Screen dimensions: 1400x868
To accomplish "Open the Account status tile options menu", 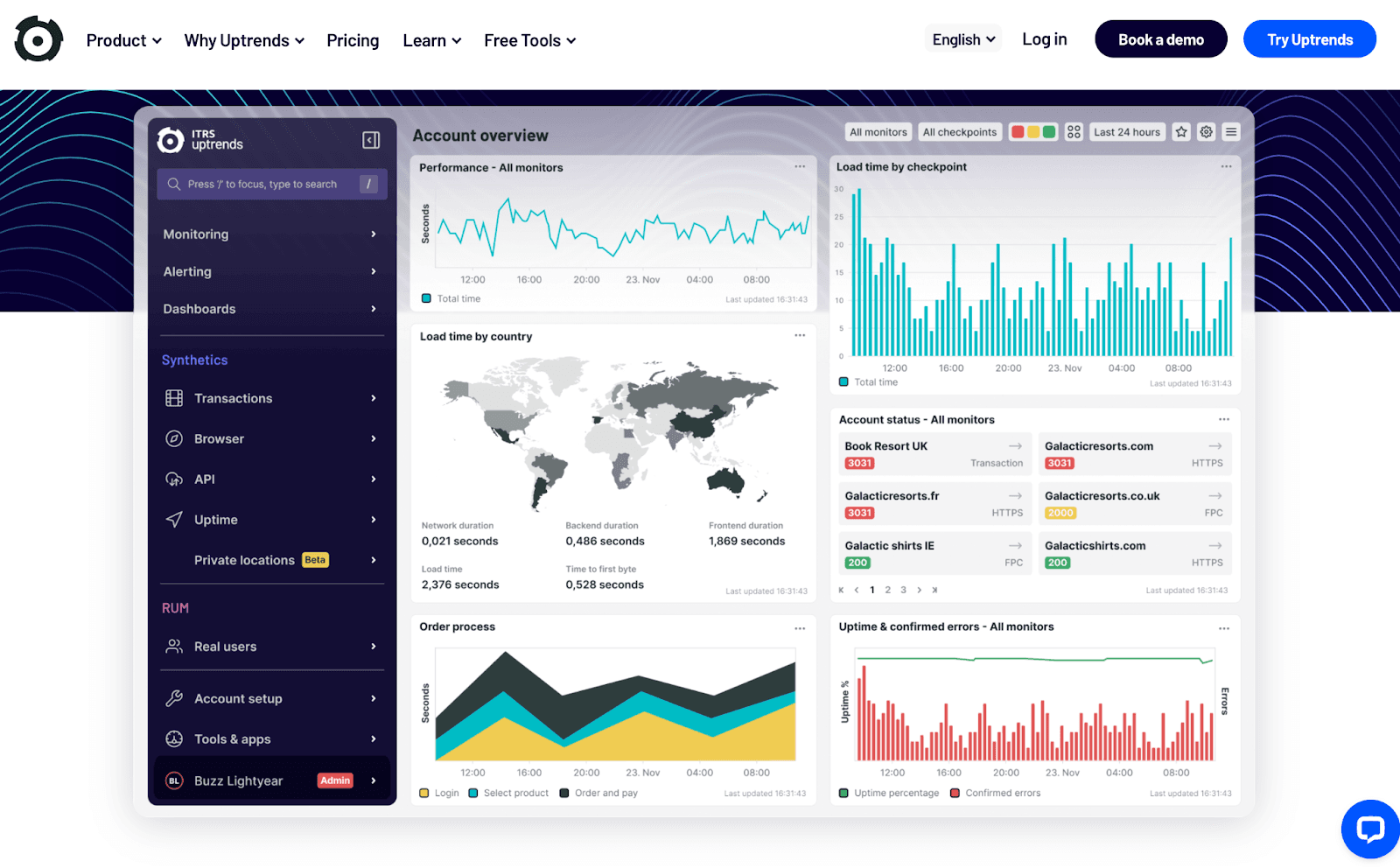I will tap(1224, 419).
